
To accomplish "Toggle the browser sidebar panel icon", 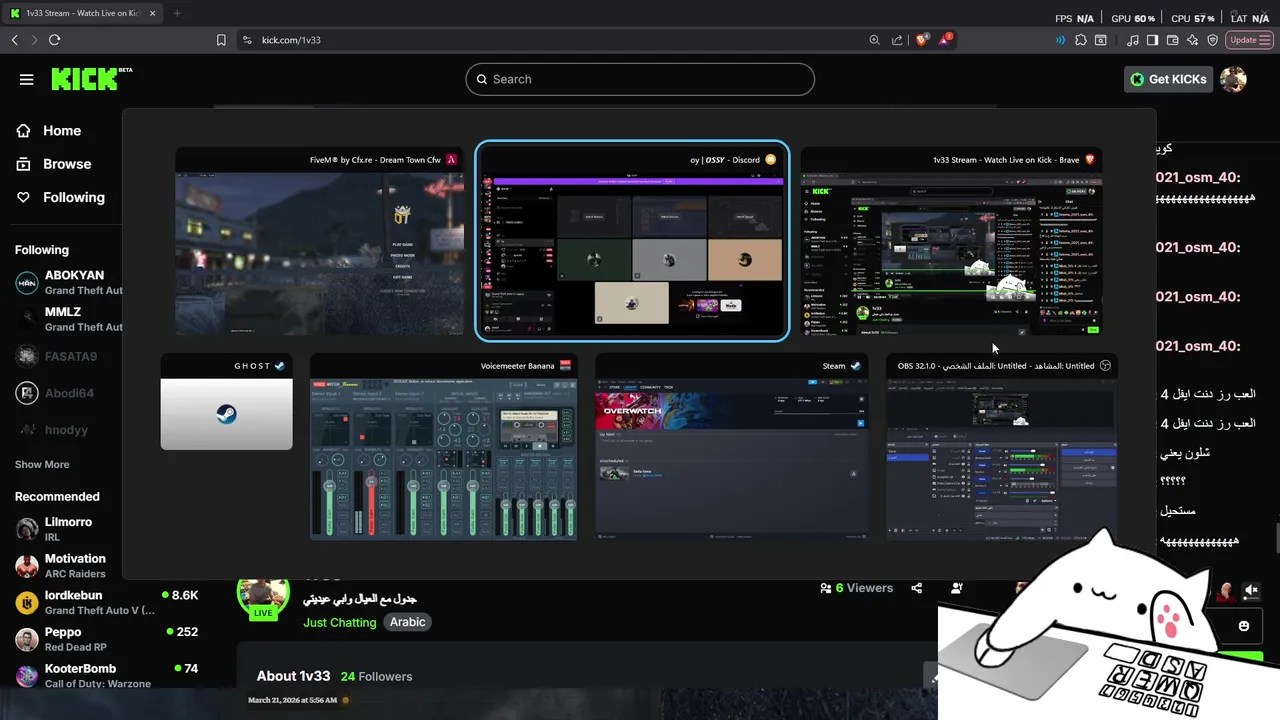I will point(1152,40).
